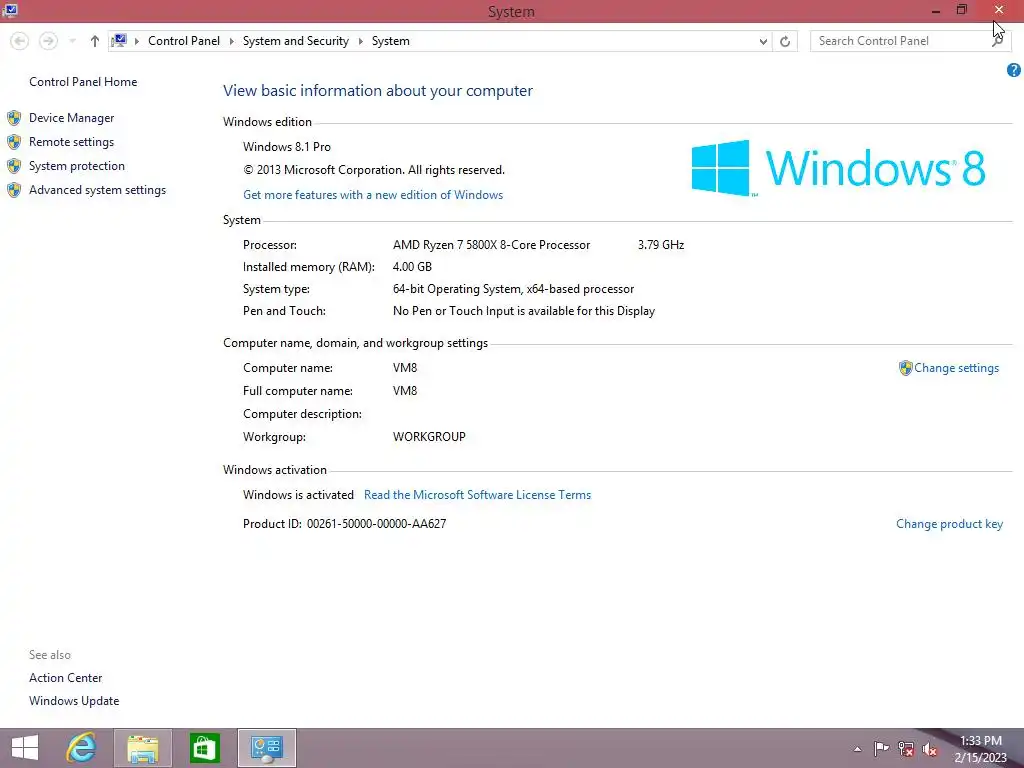Expand the chevron after System and Security

(360, 41)
